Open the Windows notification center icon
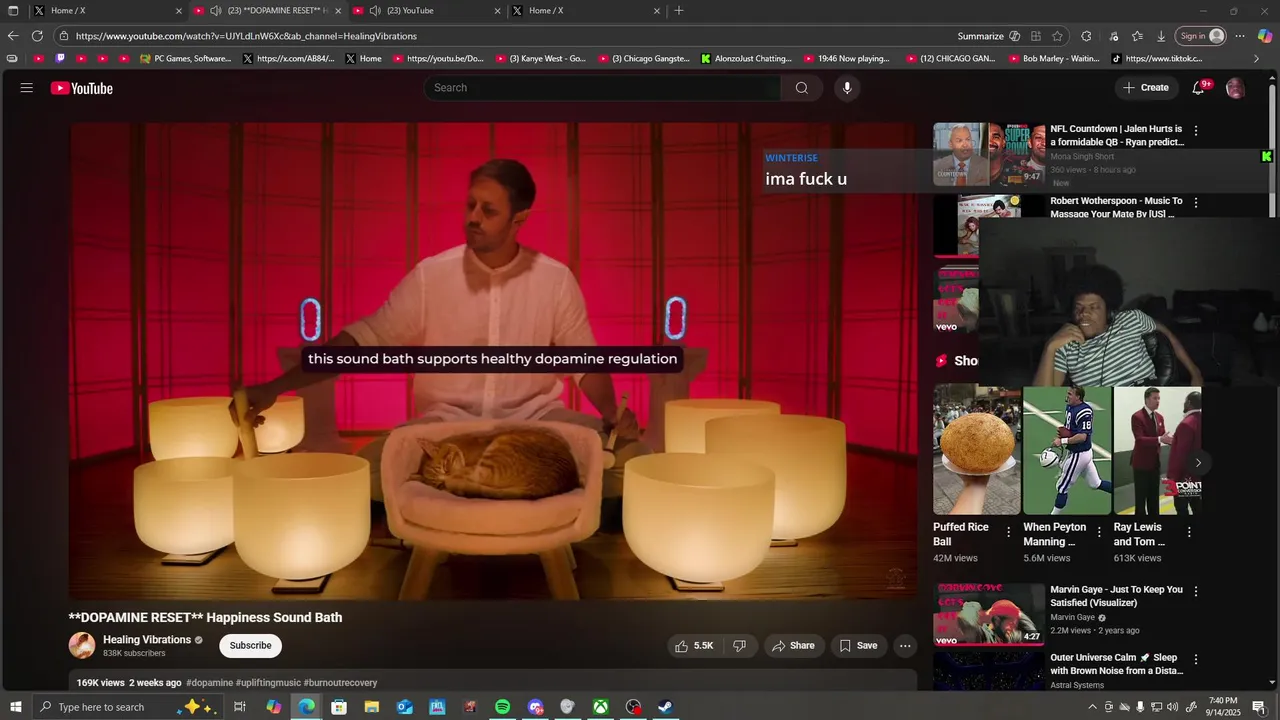This screenshot has width=1280, height=720. (x=1259, y=707)
